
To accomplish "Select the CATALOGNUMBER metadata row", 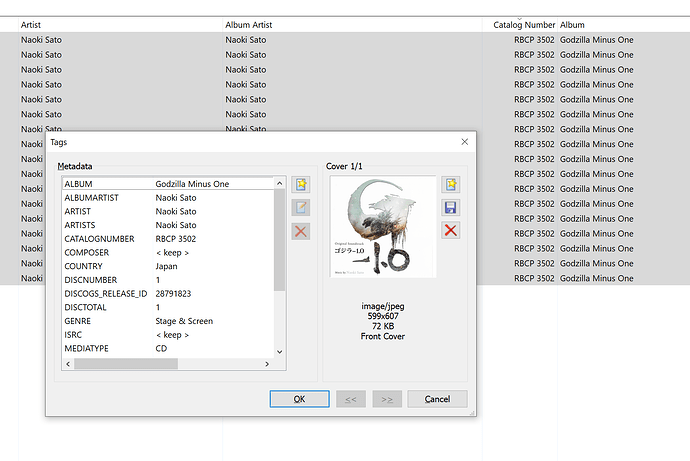I will pos(169,239).
